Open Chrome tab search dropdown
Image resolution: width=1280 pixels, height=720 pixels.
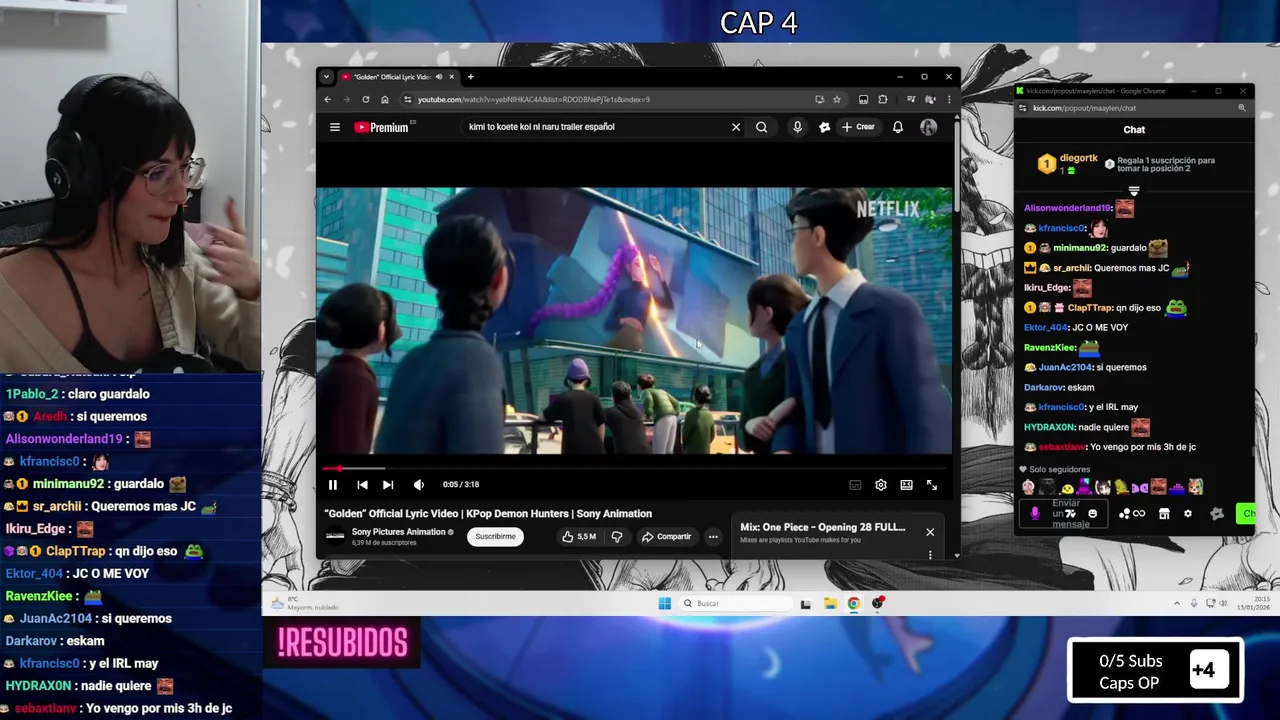[327, 77]
